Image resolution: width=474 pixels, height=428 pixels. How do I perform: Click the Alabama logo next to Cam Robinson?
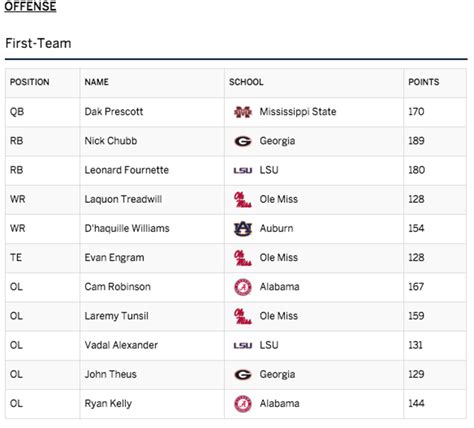pos(243,287)
